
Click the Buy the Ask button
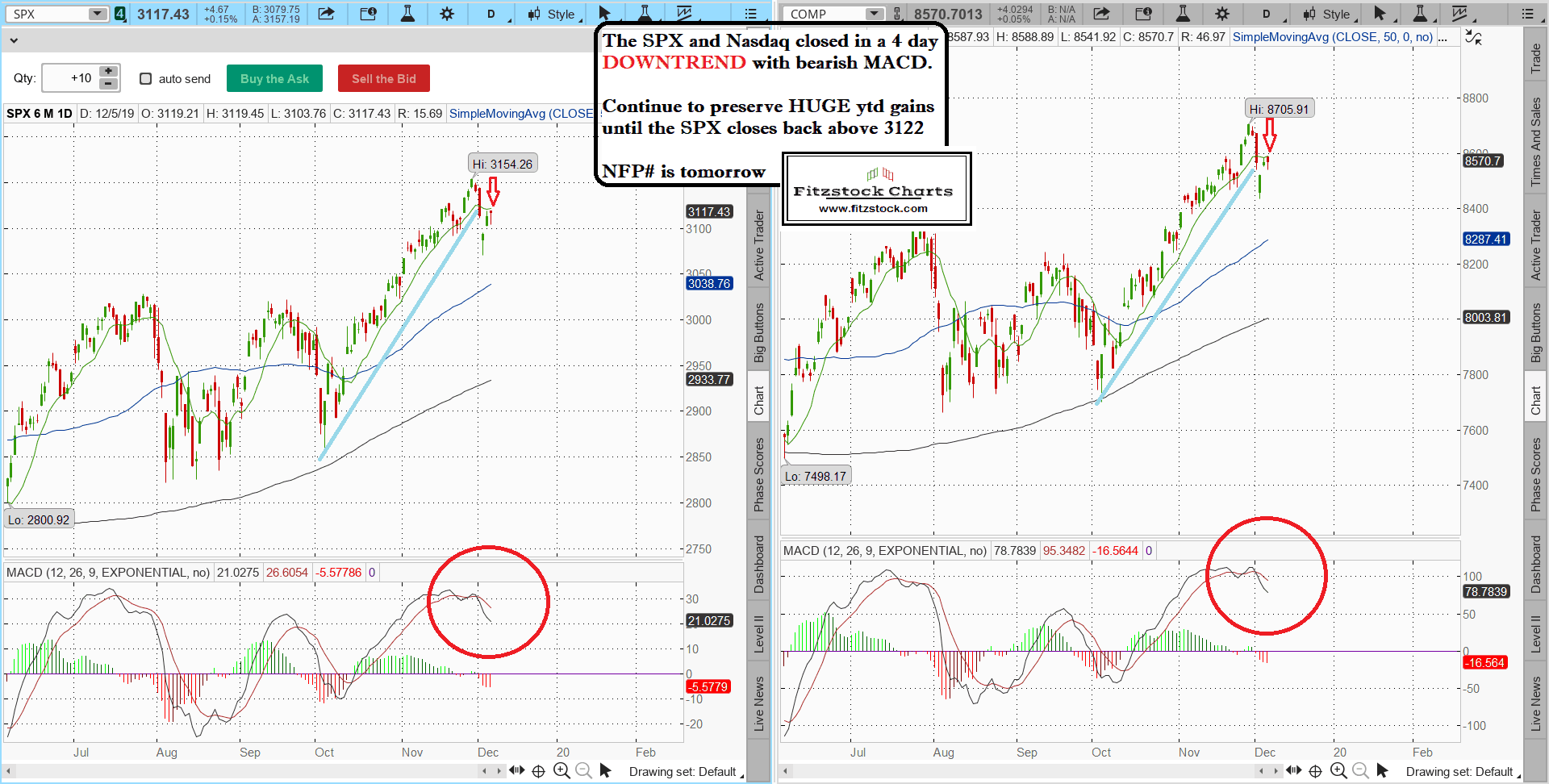(274, 78)
